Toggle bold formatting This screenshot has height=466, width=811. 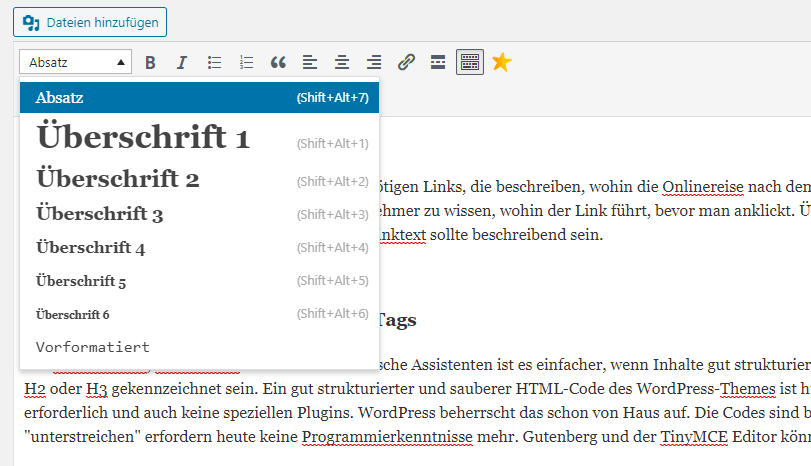[x=150, y=63]
